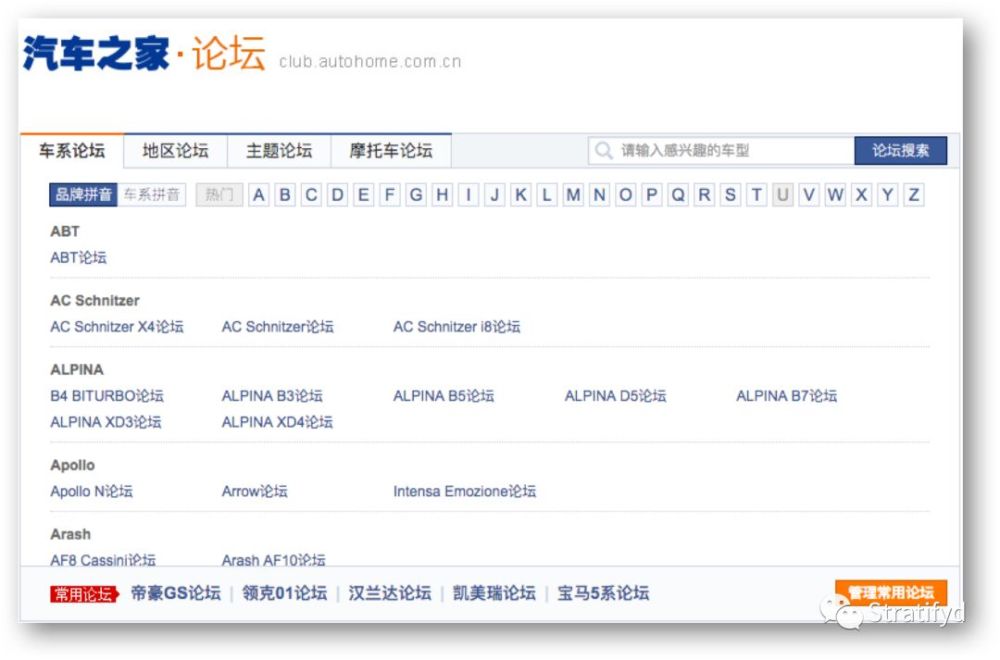The width and height of the screenshot is (1000, 660).
Task: Open the 领克01论坛 shortcut
Action: [284, 593]
